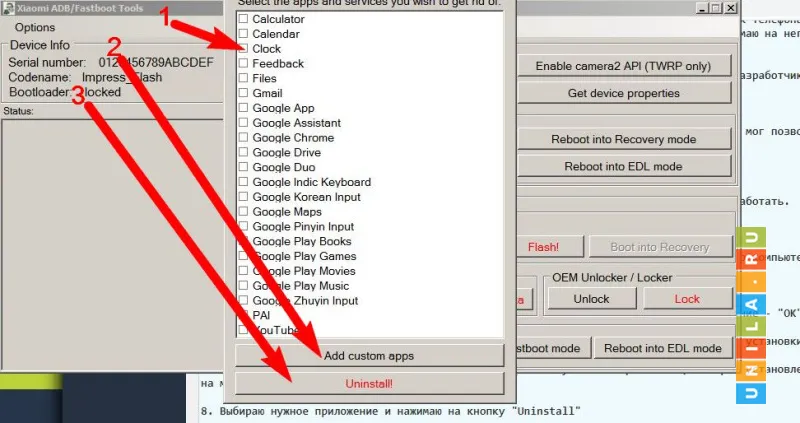Select the Google Drive checkbox
The width and height of the screenshot is (800, 423).
pos(244,152)
